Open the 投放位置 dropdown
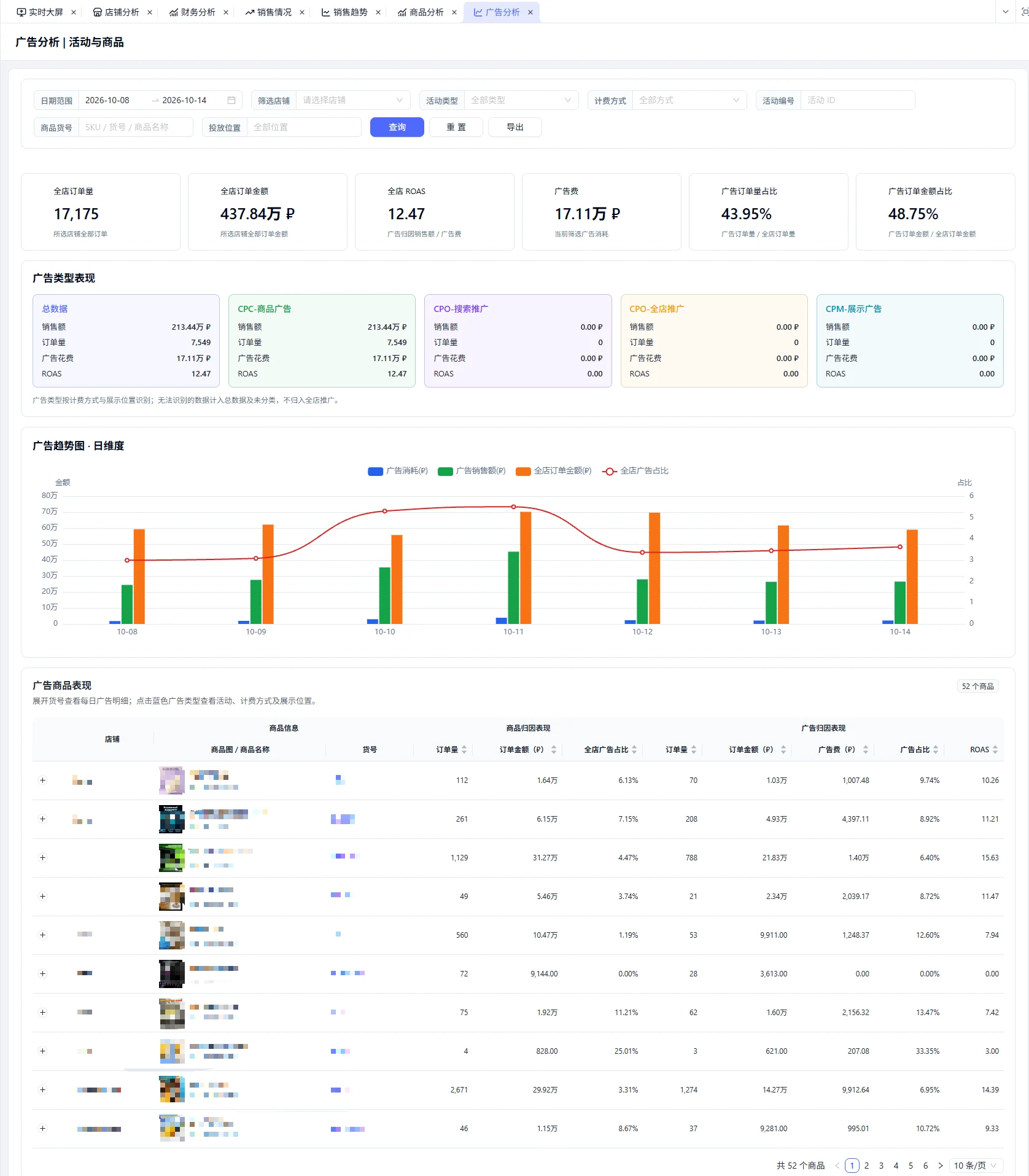This screenshot has height=1176, width=1029. [x=304, y=127]
